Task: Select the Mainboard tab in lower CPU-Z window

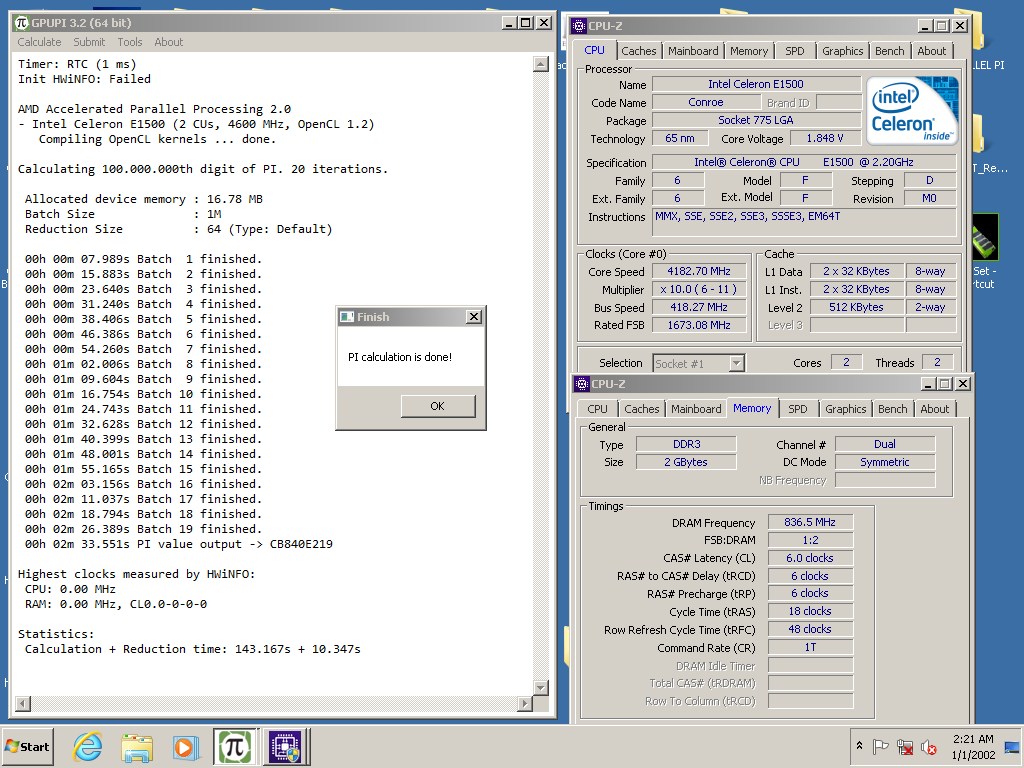Action: pos(696,409)
